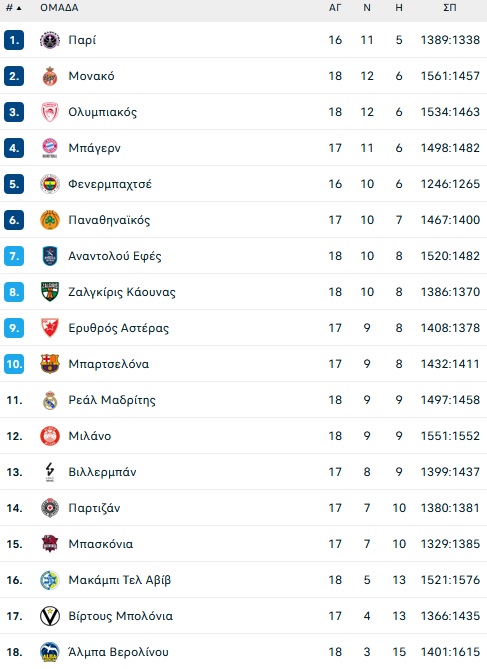This screenshot has height=669, width=487.
Task: Open the Μπαρτσελόνα crest icon
Action: (50, 364)
